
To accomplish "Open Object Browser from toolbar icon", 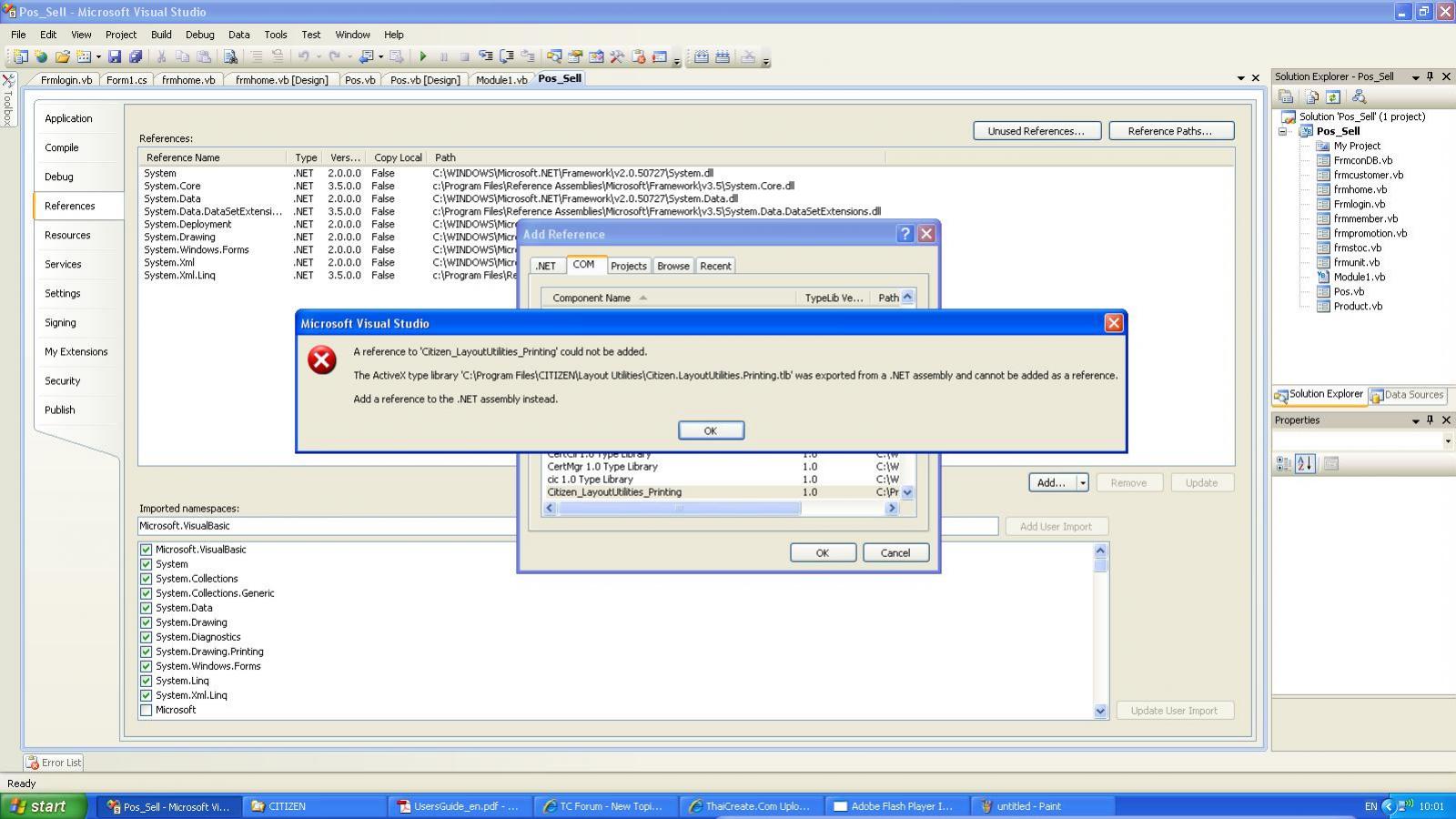I will click(596, 56).
